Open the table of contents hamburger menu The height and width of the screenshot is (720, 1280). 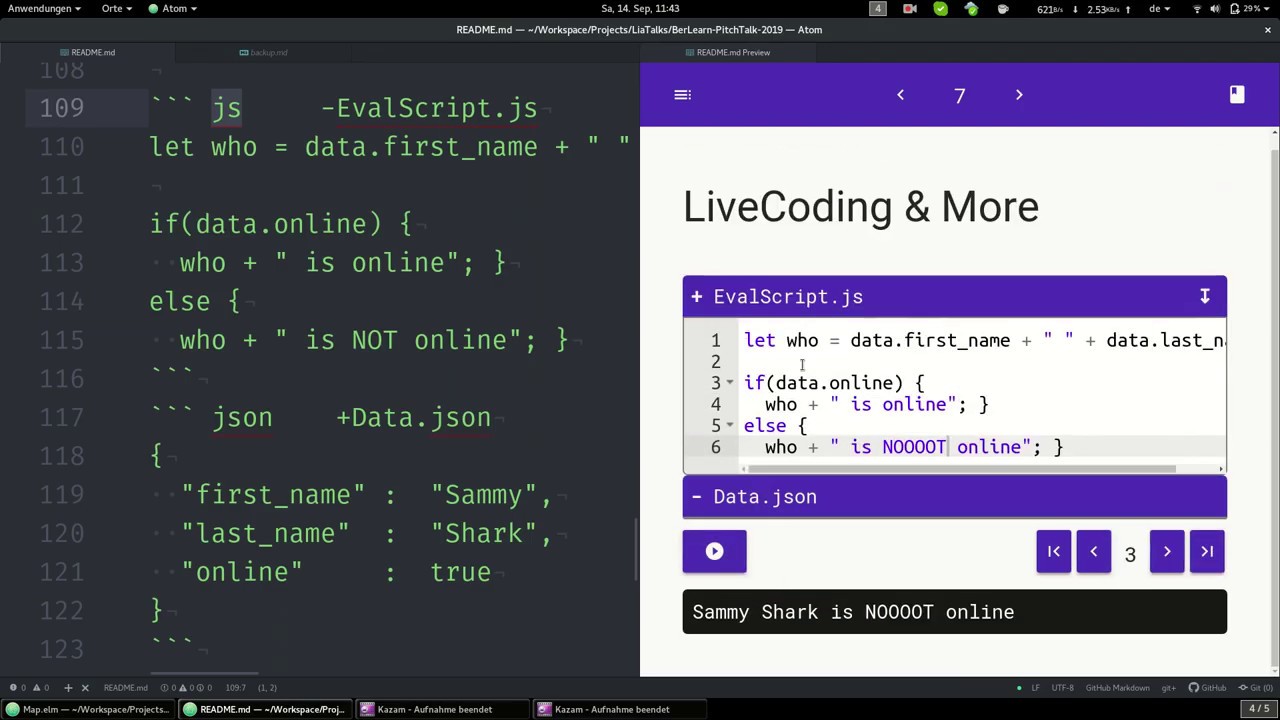(x=683, y=95)
